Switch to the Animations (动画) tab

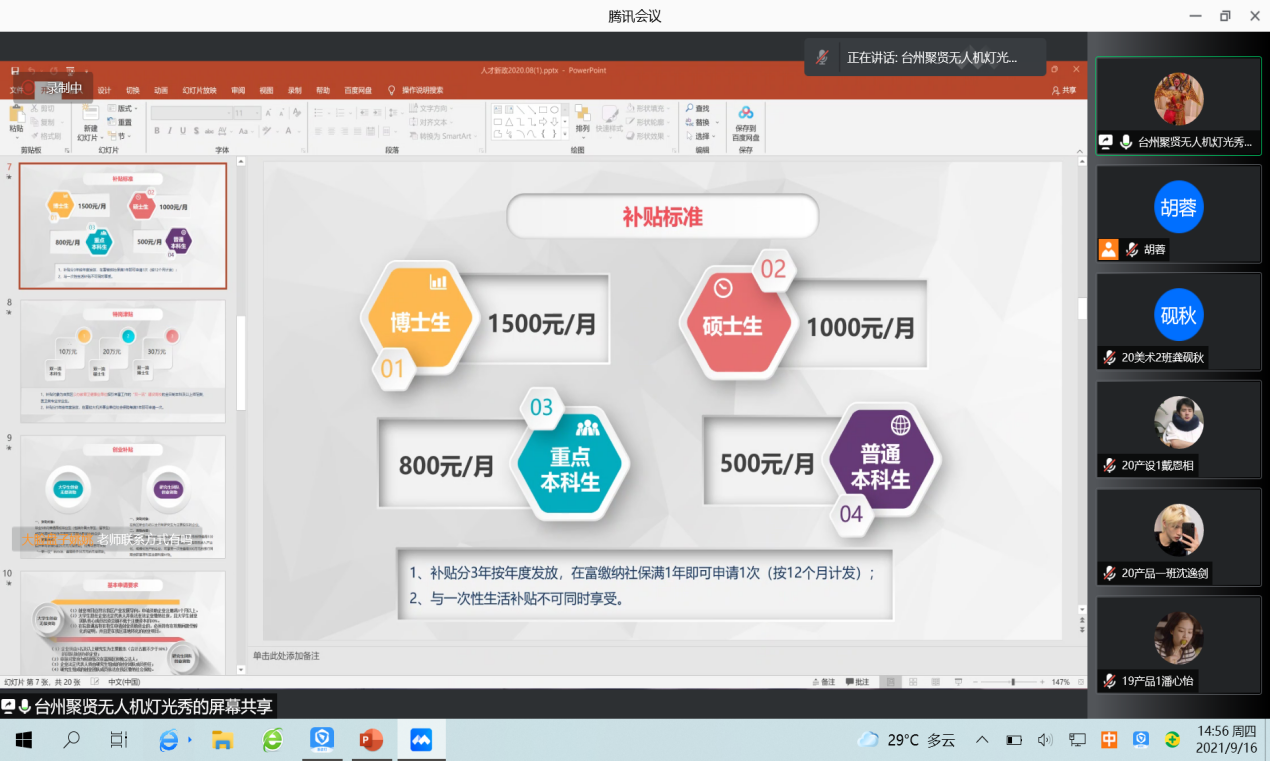click(x=160, y=90)
